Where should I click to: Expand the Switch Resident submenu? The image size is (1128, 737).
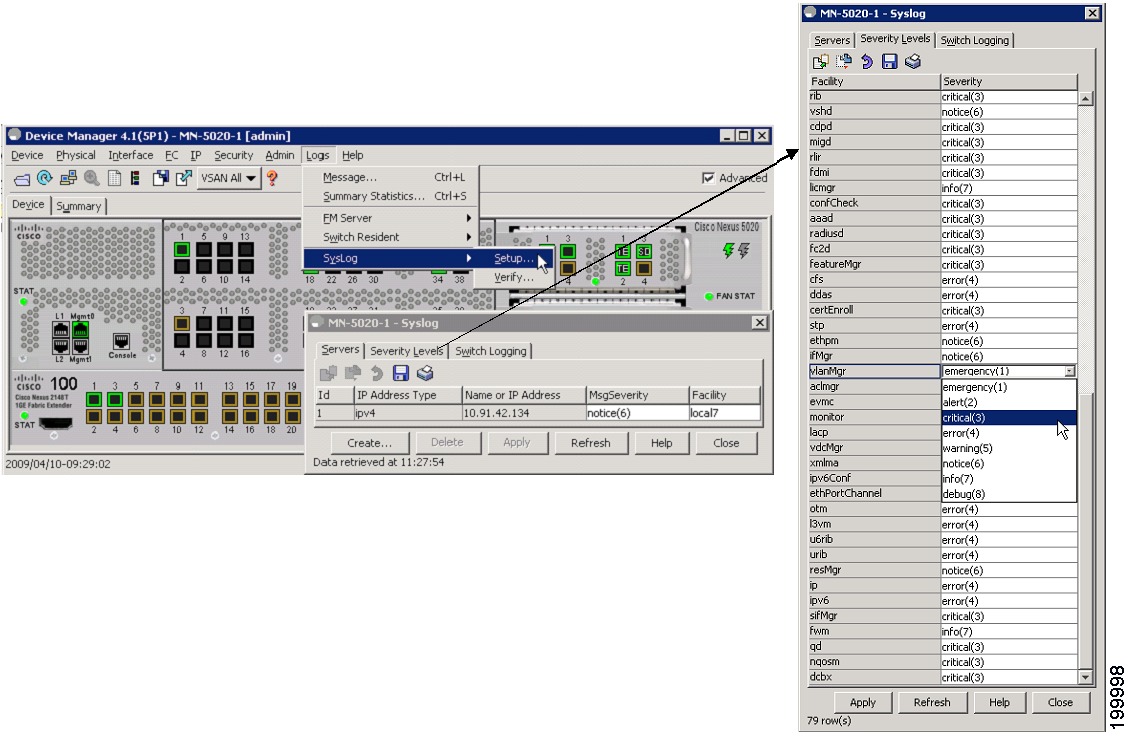click(x=391, y=238)
